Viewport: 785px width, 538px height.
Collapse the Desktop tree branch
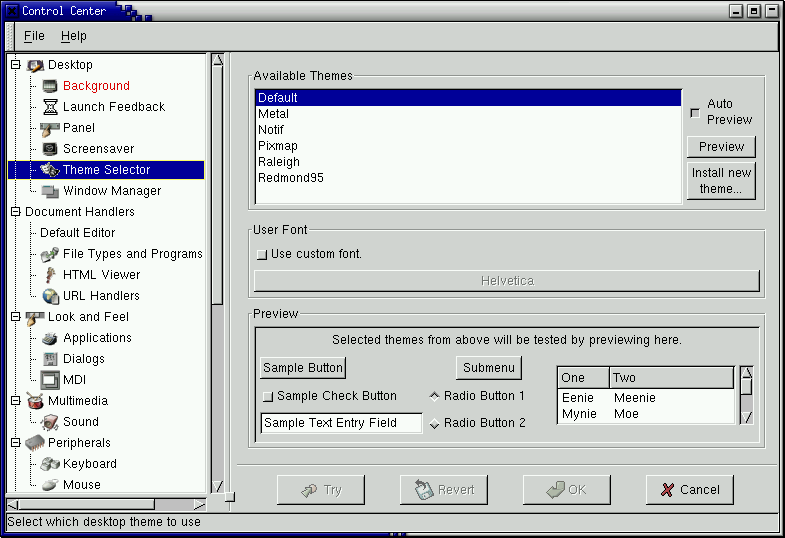coord(15,65)
